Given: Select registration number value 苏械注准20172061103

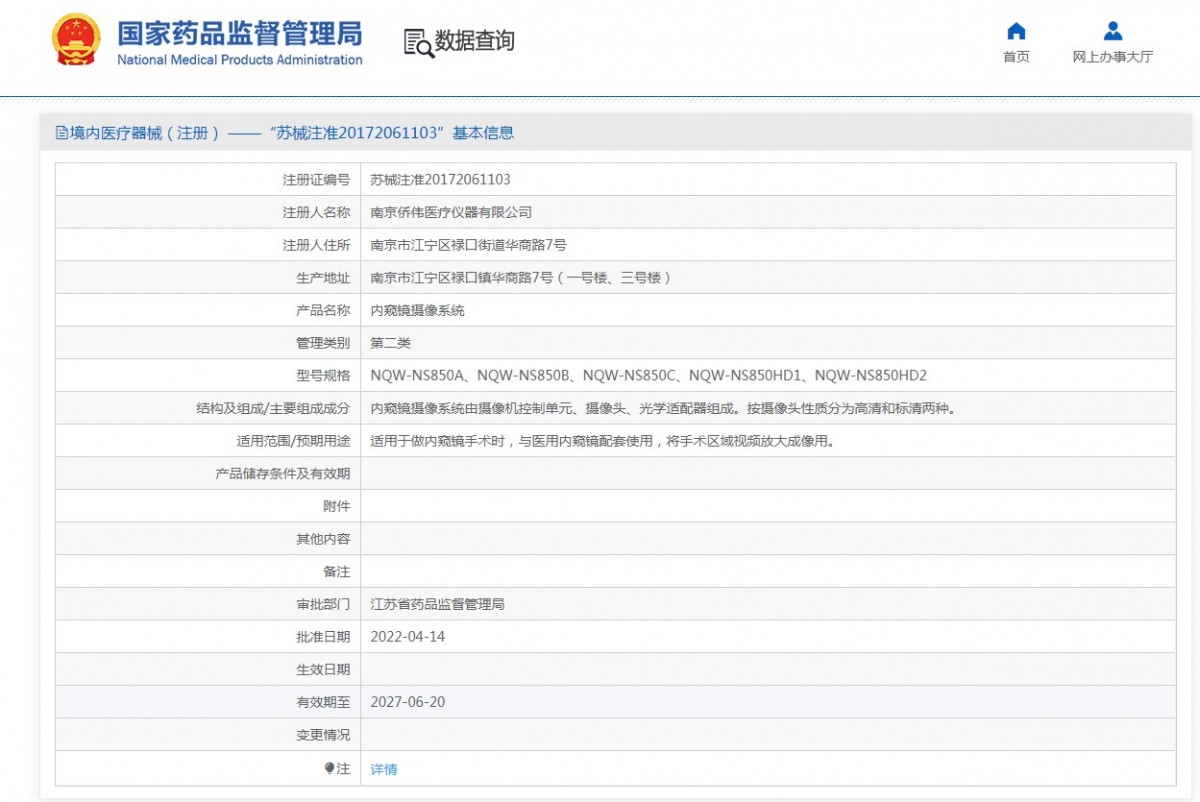Looking at the screenshot, I should 440,180.
